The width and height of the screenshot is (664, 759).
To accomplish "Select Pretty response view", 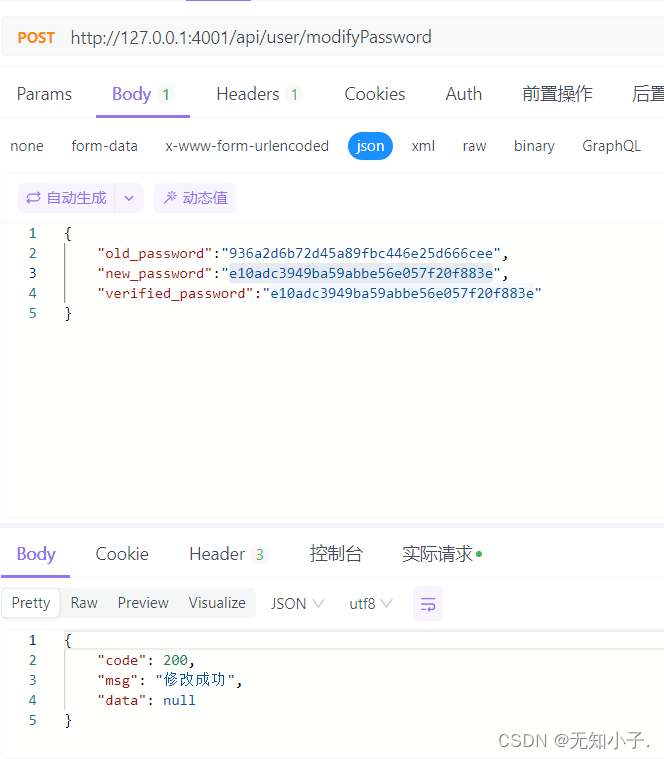I will [31, 603].
